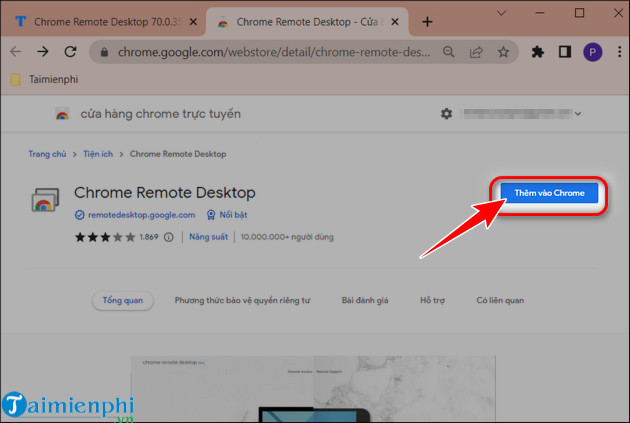Open remotedesktop.google.com publisher link
Image resolution: width=630 pixels, height=423 pixels.
[x=141, y=215]
